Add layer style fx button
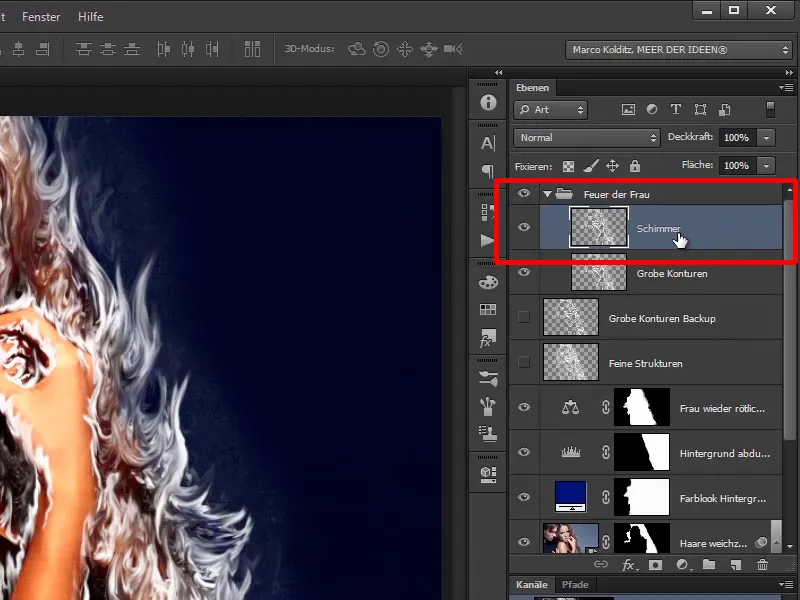800x600 pixels. (630, 565)
